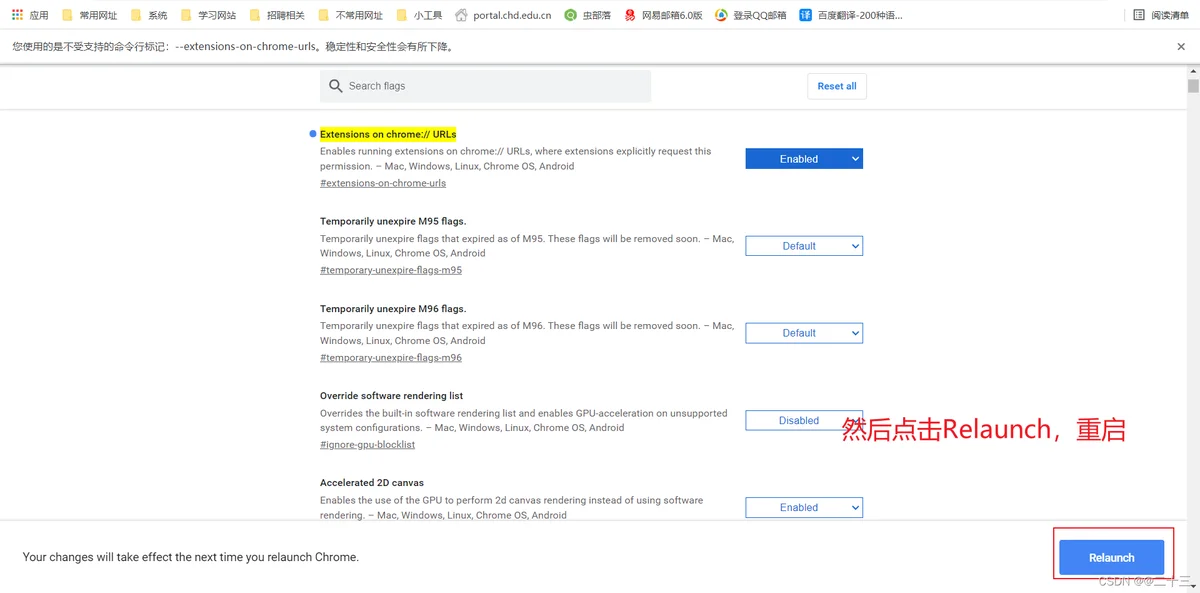
Task: Open the 登录QQ邮箱 bookmark
Action: [750, 15]
